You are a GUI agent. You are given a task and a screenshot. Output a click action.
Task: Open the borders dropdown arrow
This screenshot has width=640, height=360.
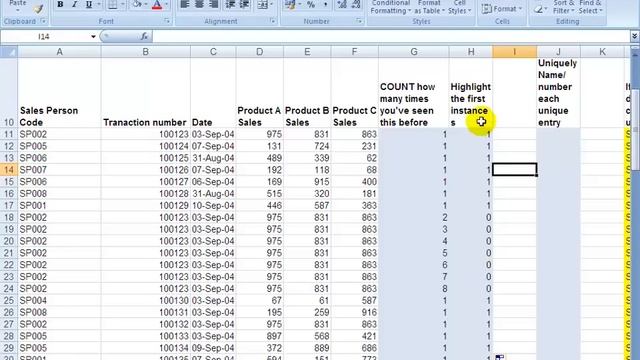coord(123,5)
